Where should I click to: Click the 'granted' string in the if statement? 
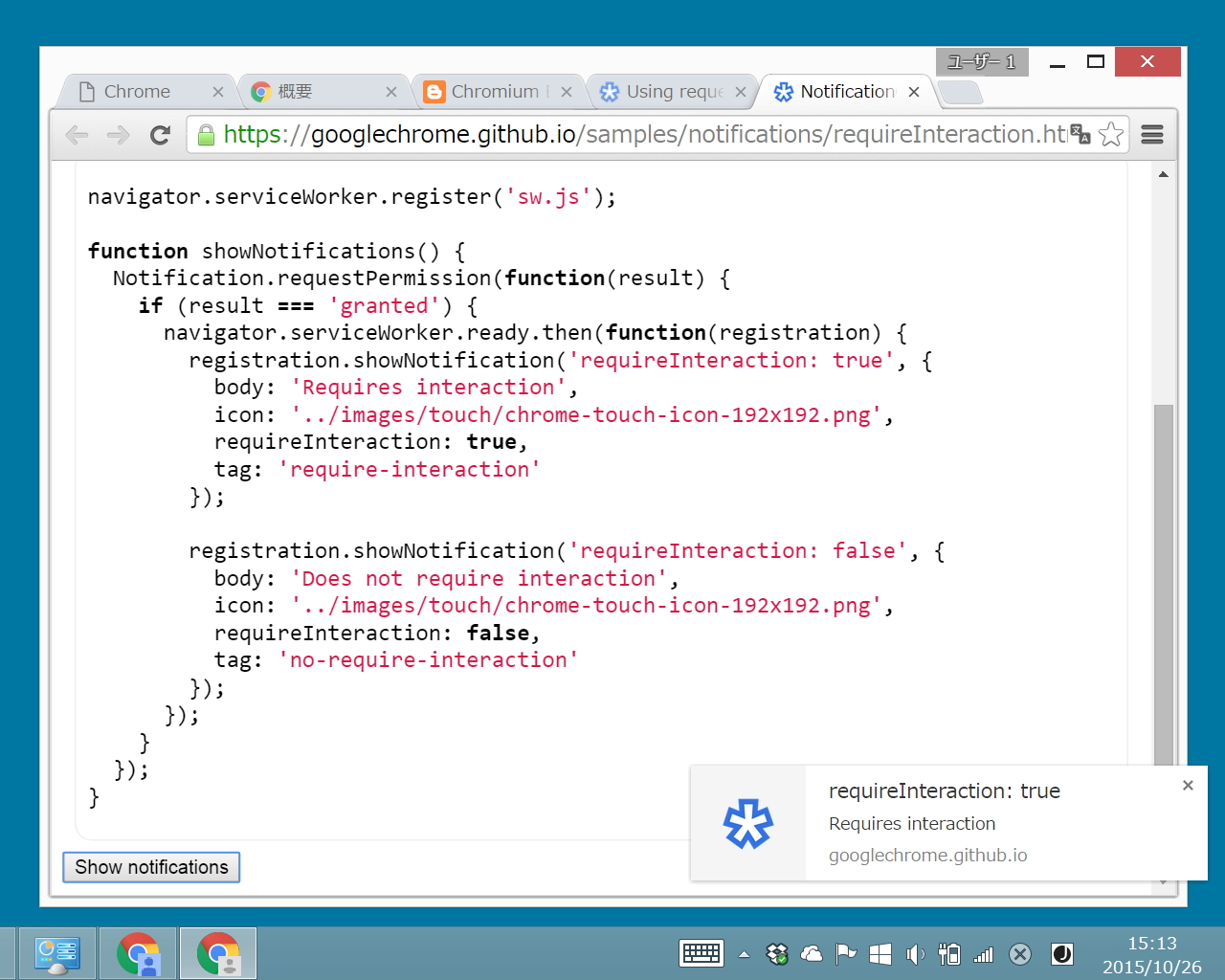click(385, 306)
